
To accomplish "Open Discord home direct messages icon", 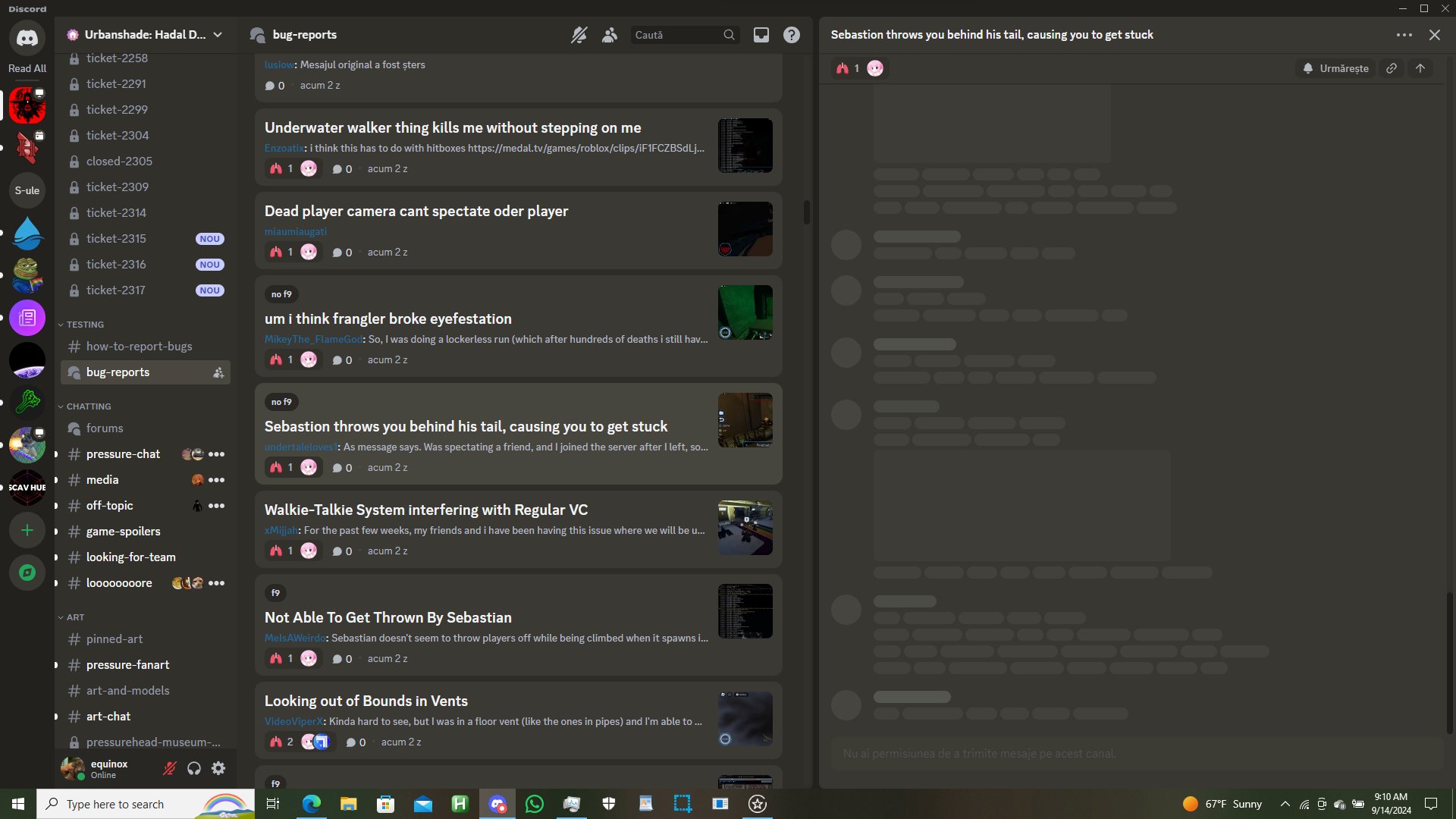I will (x=27, y=38).
